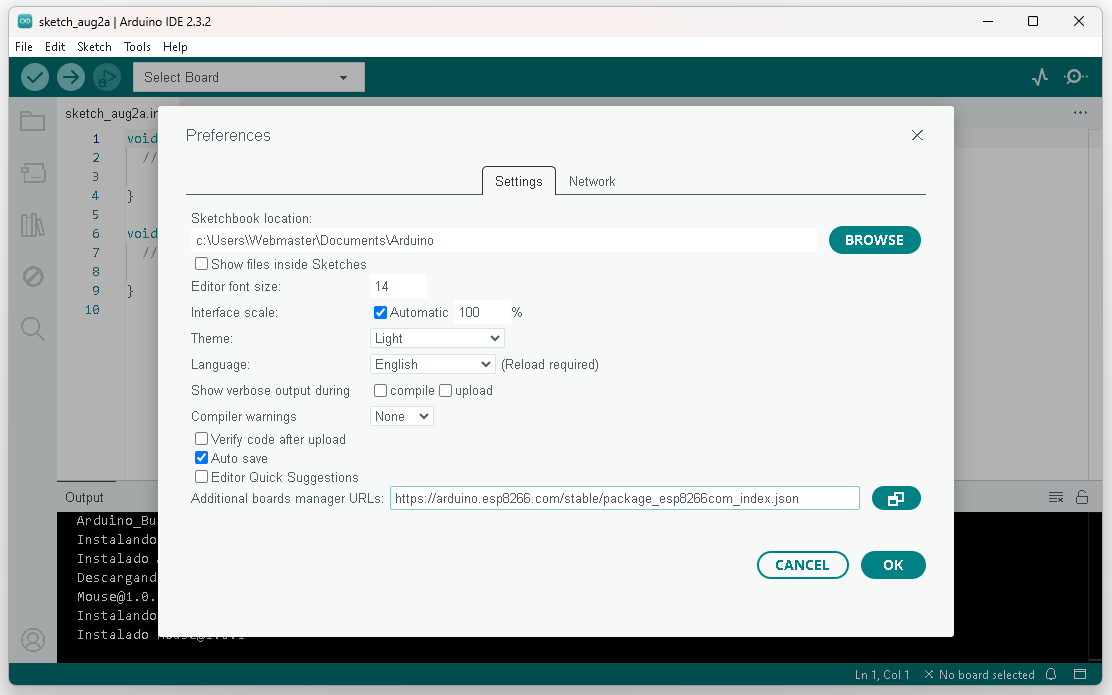1112x695 pixels.
Task: Enable verbose output during compile
Action: [x=381, y=391]
